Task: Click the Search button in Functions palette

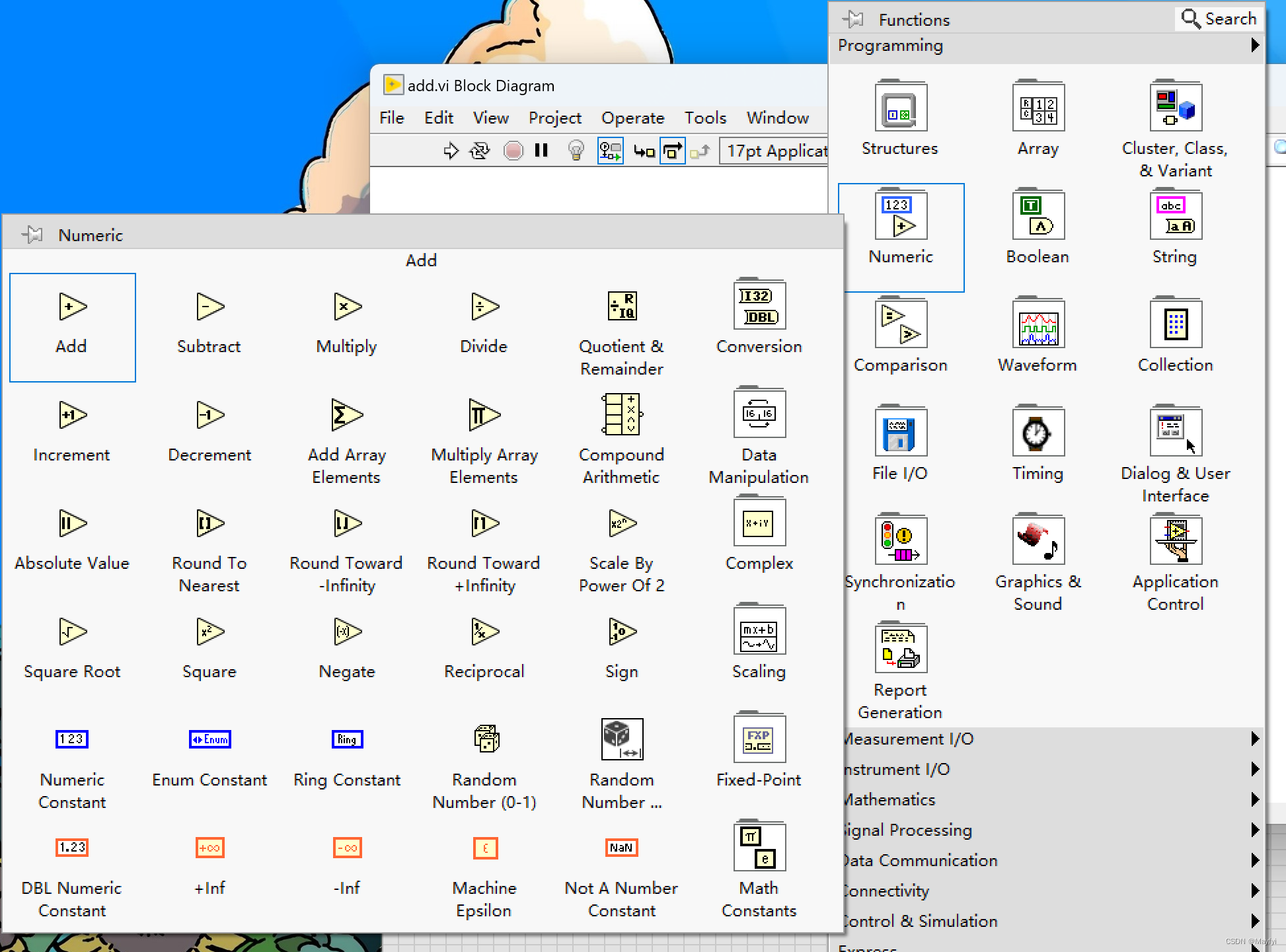Action: 1219,19
